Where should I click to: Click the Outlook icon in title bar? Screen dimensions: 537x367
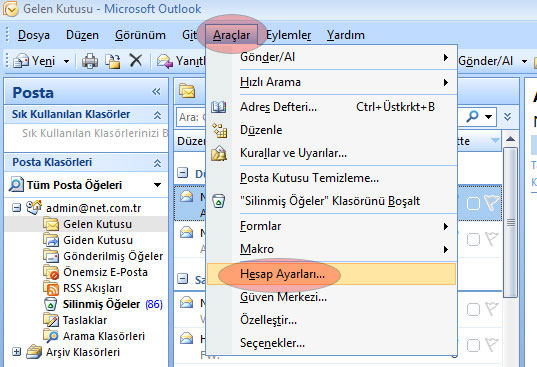[x=10, y=9]
